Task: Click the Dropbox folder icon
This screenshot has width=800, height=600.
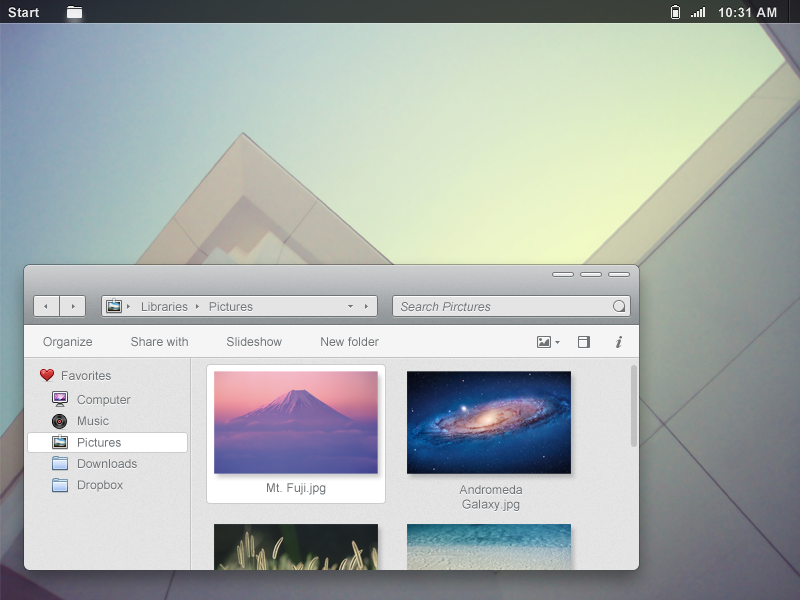Action: 60,485
